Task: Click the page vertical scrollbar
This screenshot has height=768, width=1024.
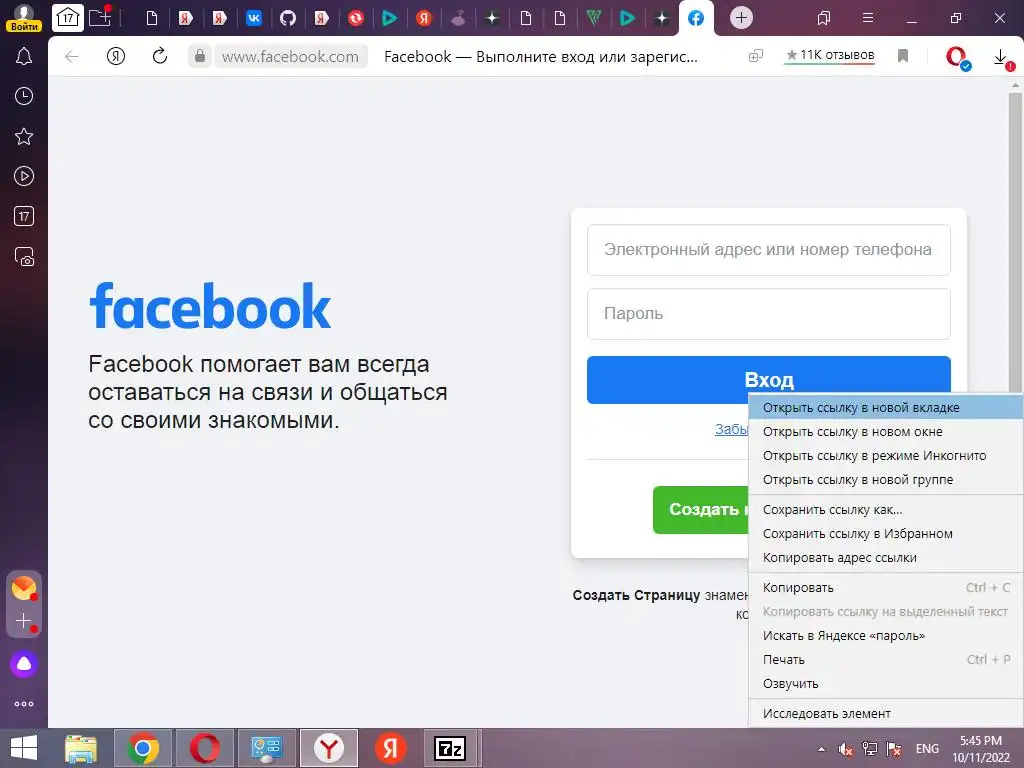Action: pyautogui.click(x=1016, y=242)
